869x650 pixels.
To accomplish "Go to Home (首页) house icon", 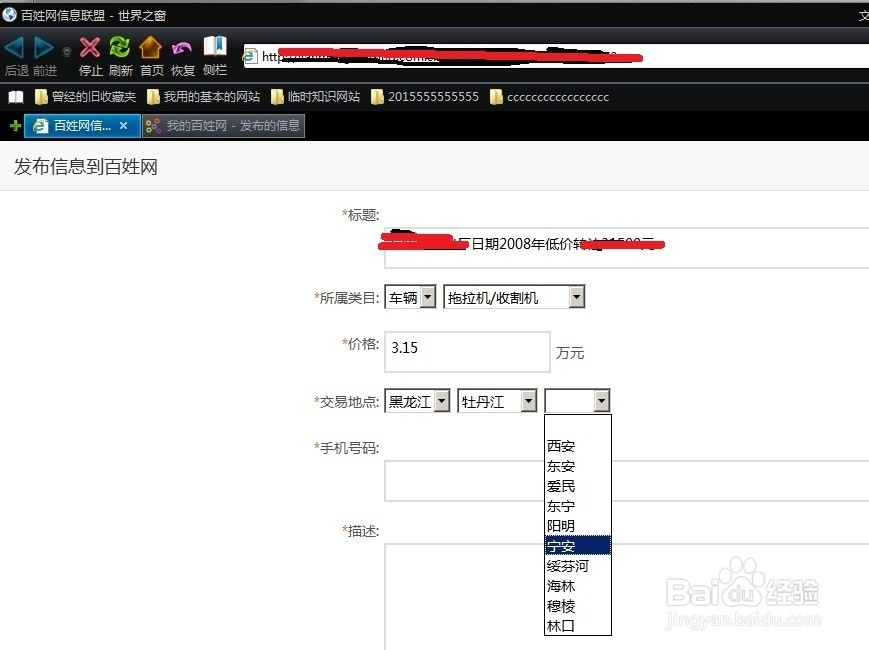I will pos(151,48).
